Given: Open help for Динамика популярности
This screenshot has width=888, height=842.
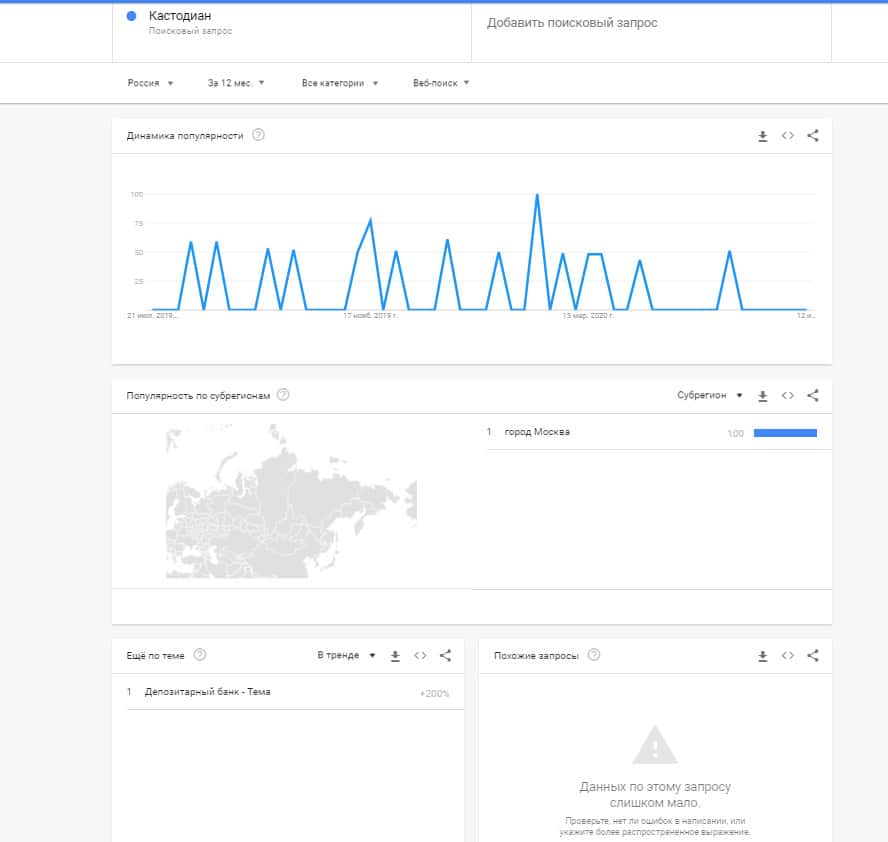Looking at the screenshot, I should (259, 135).
